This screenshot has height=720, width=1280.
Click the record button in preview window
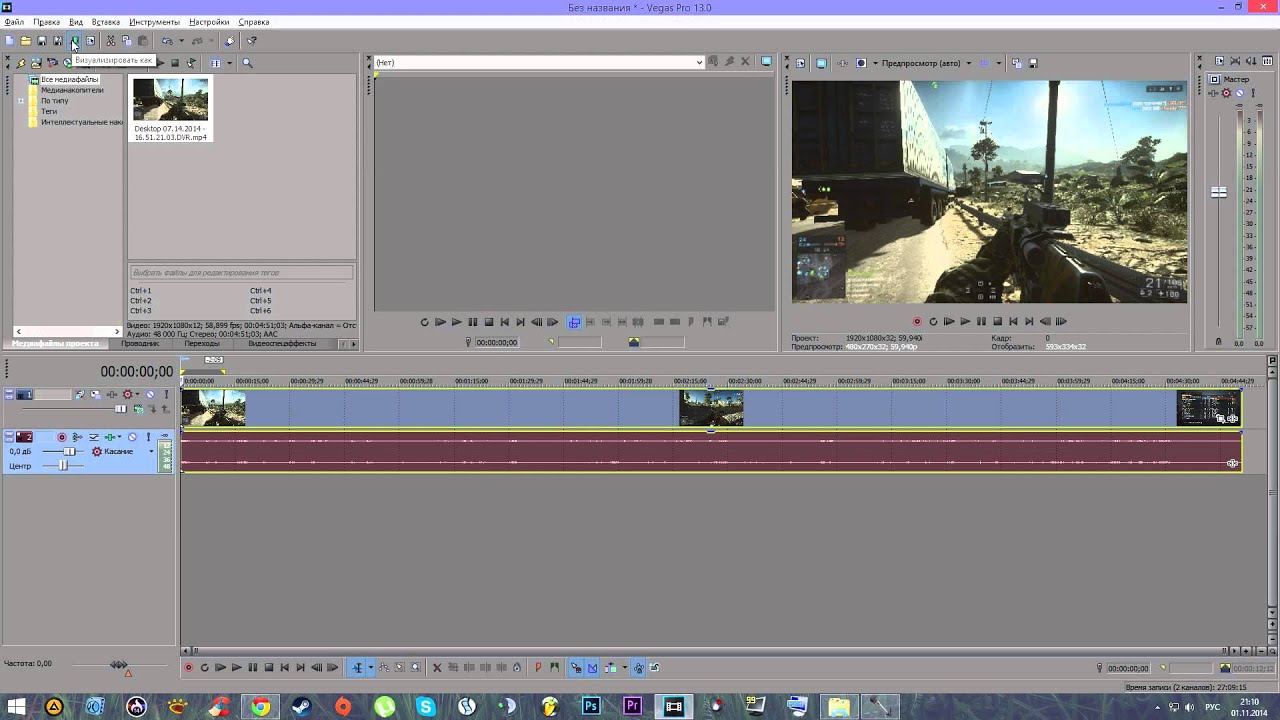(917, 321)
